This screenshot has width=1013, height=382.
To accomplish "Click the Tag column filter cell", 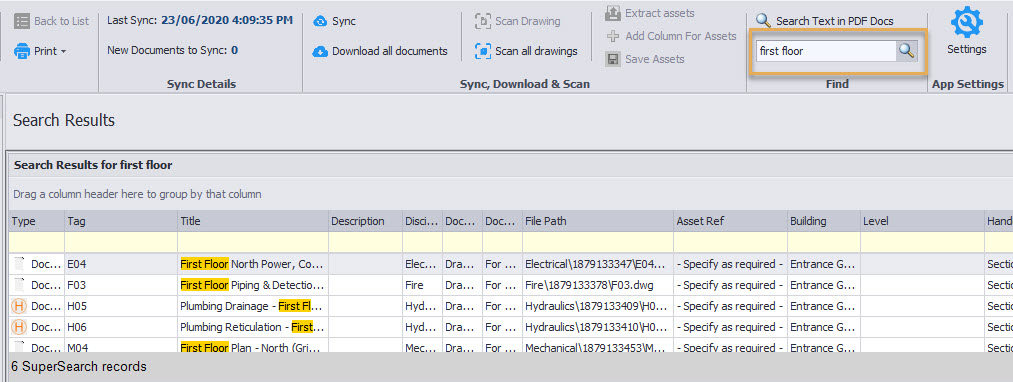I will pyautogui.click(x=121, y=242).
